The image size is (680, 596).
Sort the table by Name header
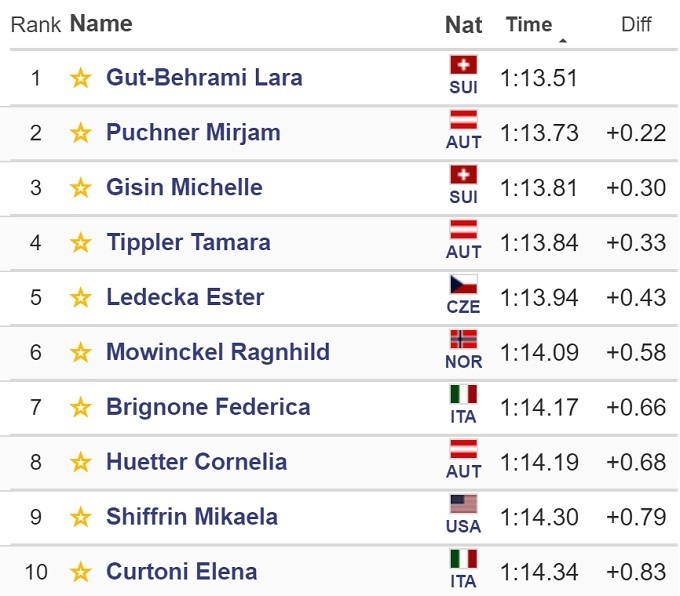[101, 23]
